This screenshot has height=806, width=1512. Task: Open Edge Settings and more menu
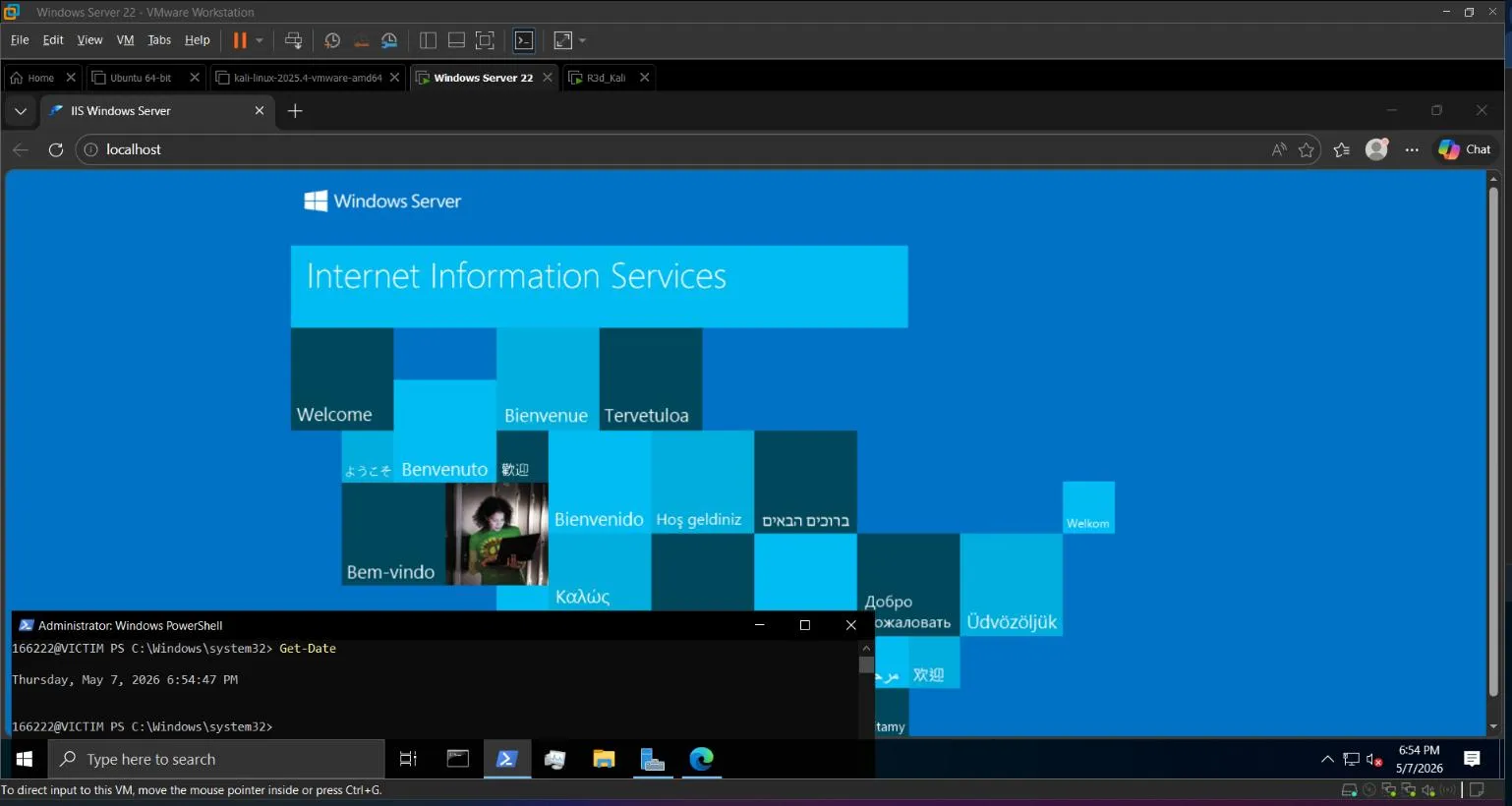point(1413,149)
